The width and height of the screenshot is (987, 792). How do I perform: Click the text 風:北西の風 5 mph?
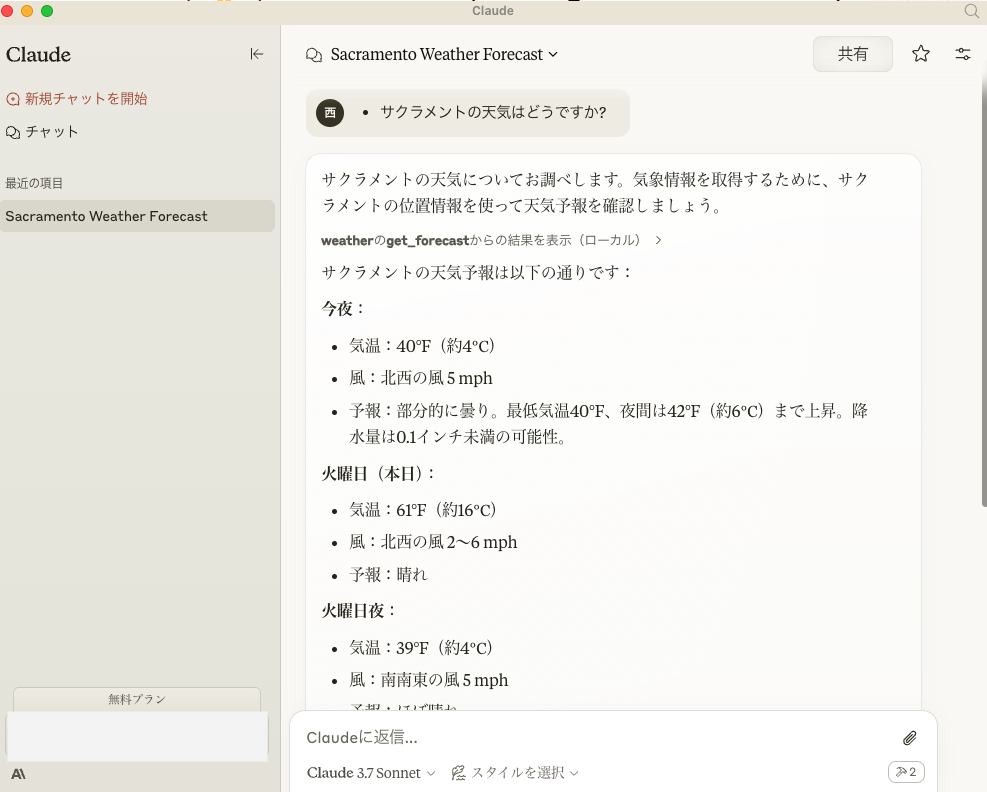(420, 378)
